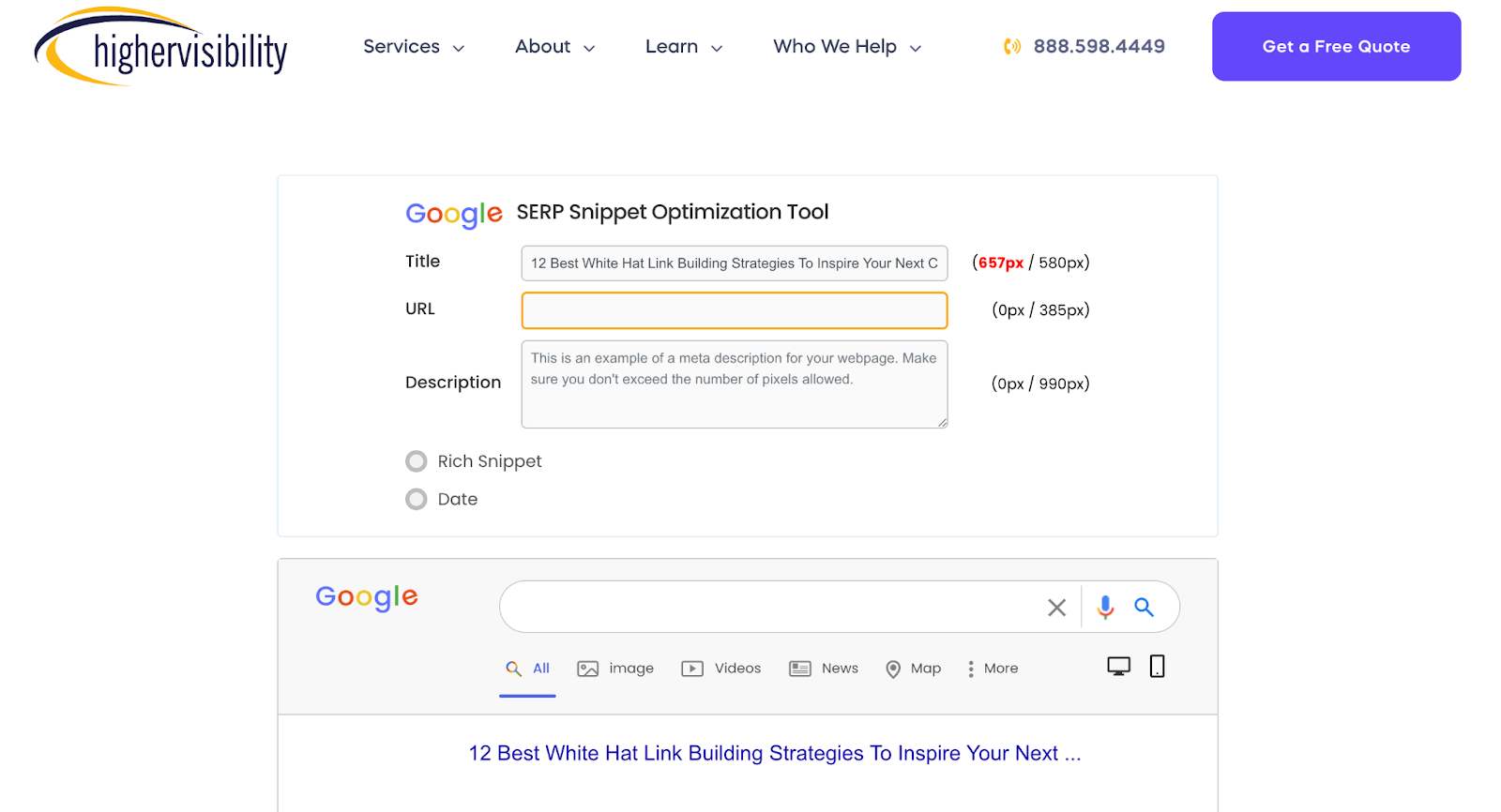Call the 888.598.4449 phone link
The height and width of the screenshot is (812, 1501).
[x=1099, y=47]
